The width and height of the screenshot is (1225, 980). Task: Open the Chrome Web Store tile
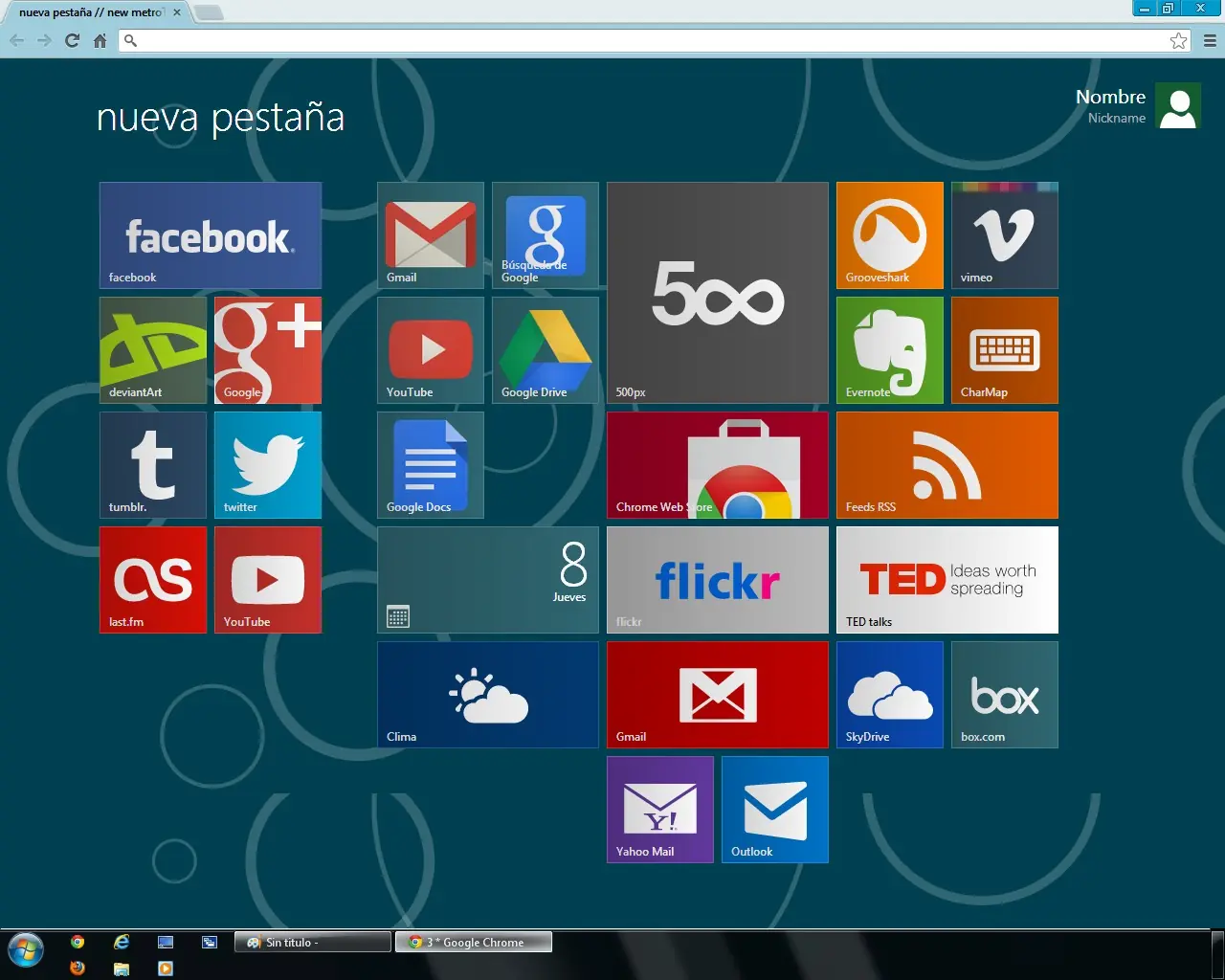(x=718, y=465)
